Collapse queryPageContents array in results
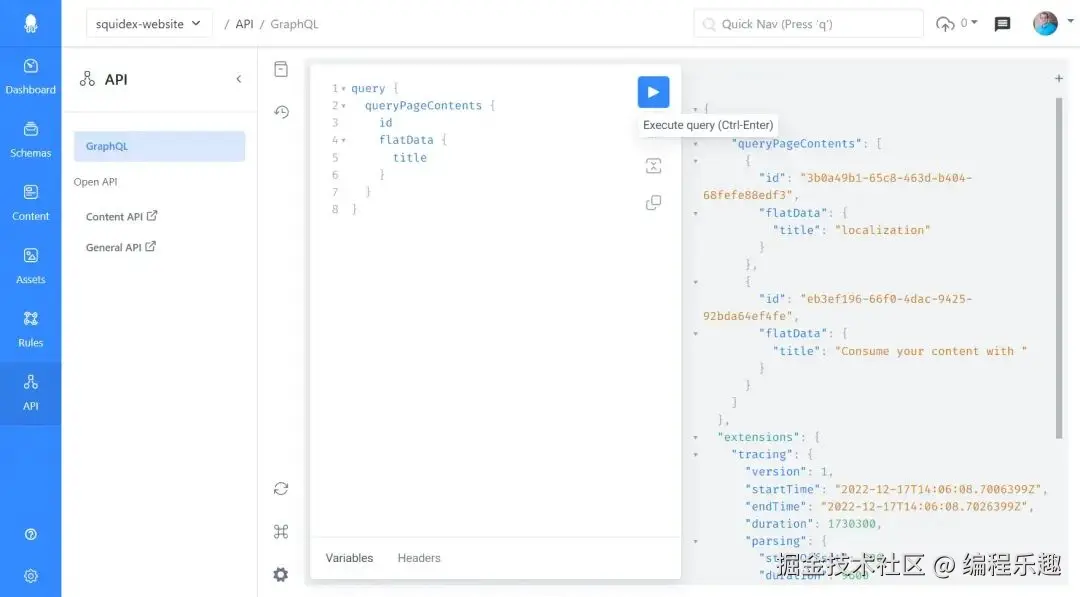This screenshot has height=597, width=1080. click(696, 144)
